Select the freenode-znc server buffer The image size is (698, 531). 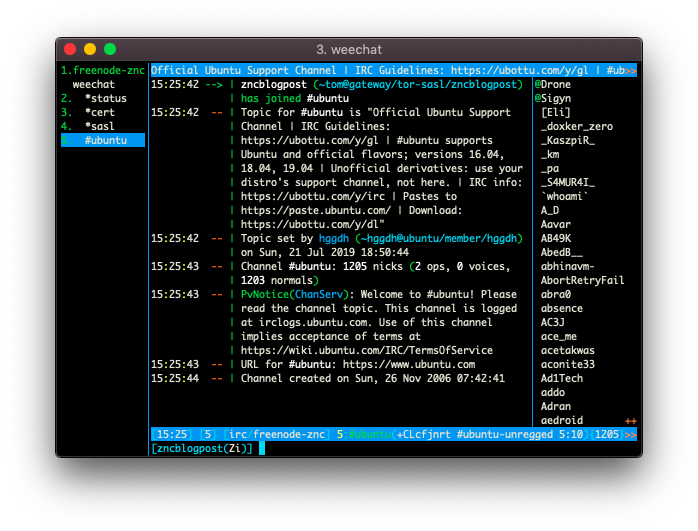pos(103,70)
